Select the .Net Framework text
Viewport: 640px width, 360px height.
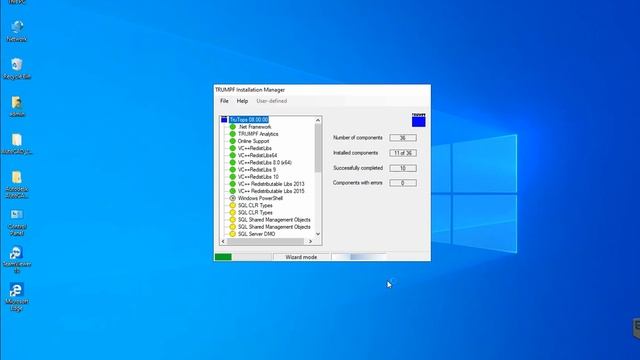(254, 127)
